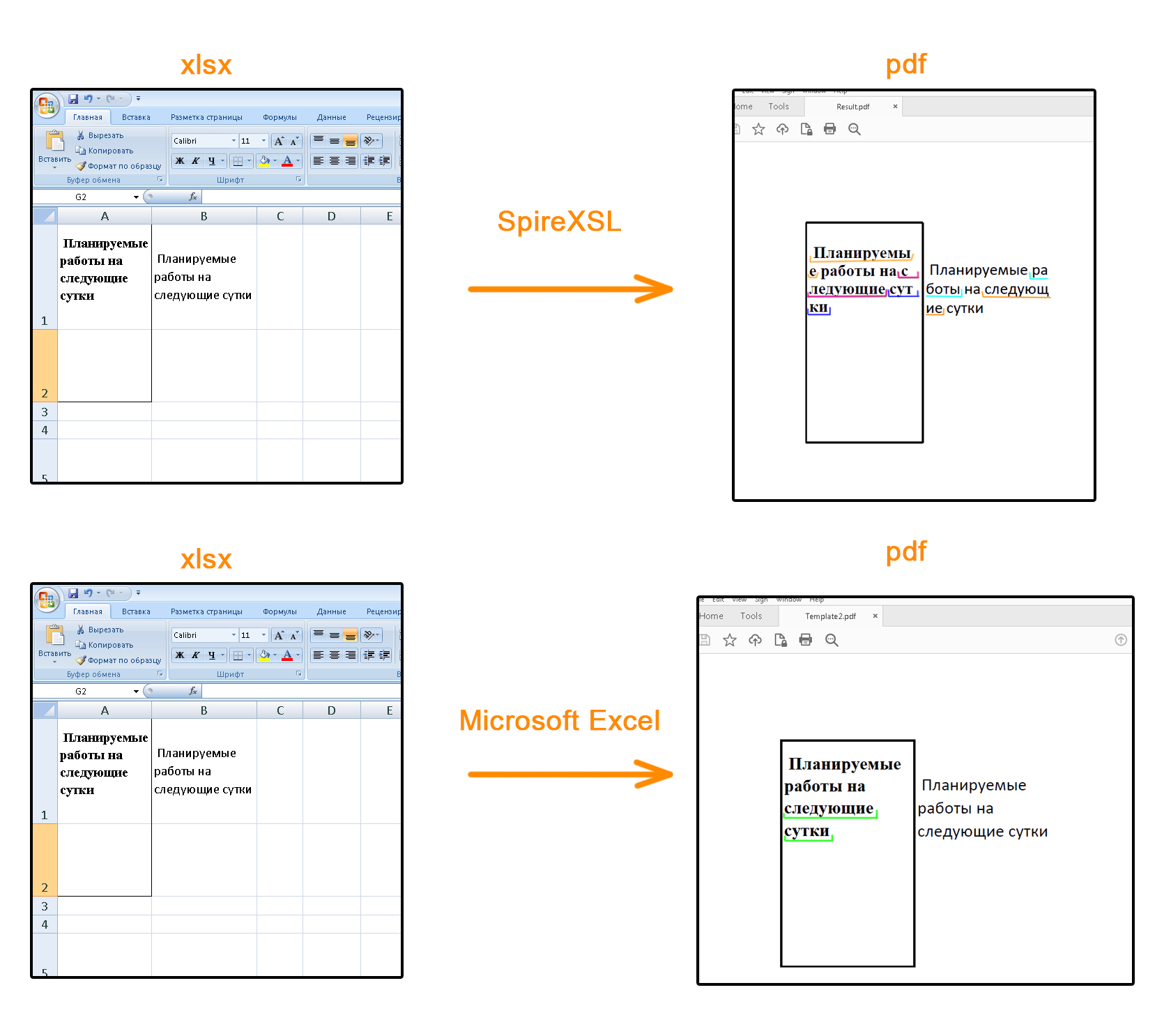Click insert function fx in top Excel
The height and width of the screenshot is (1036, 1171).
tap(193, 197)
